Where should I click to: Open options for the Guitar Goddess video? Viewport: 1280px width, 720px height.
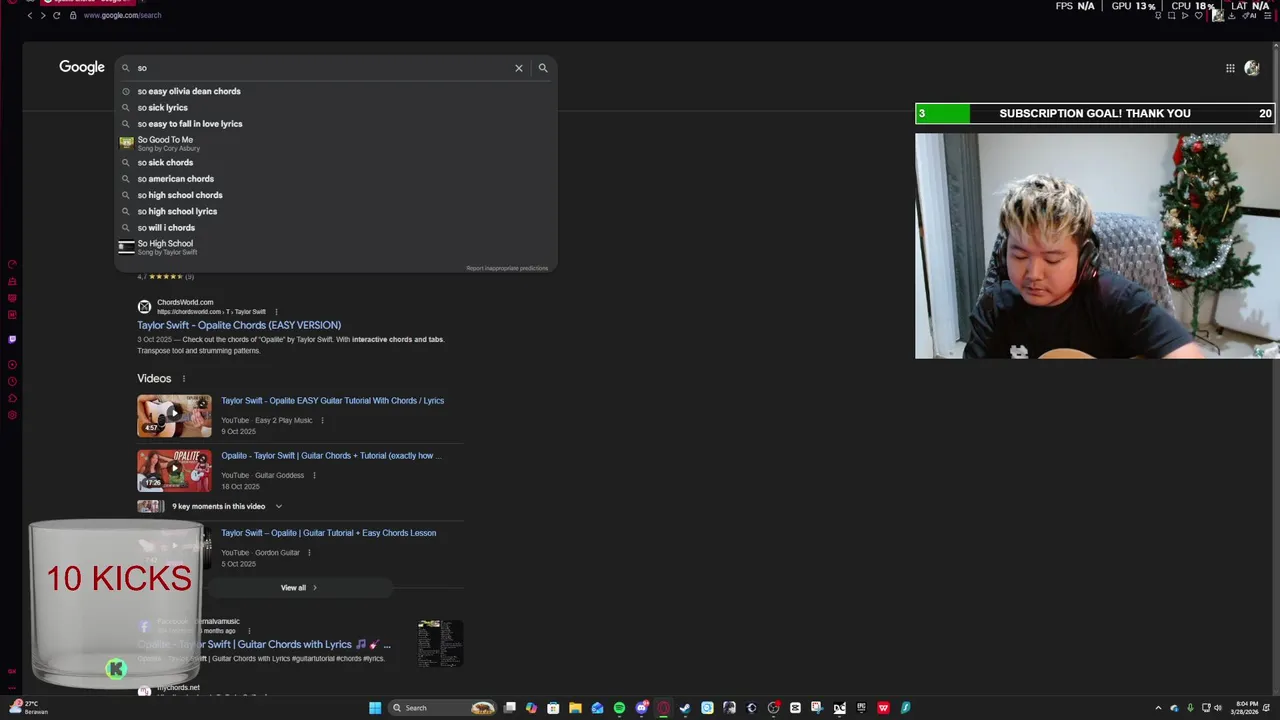click(x=314, y=476)
